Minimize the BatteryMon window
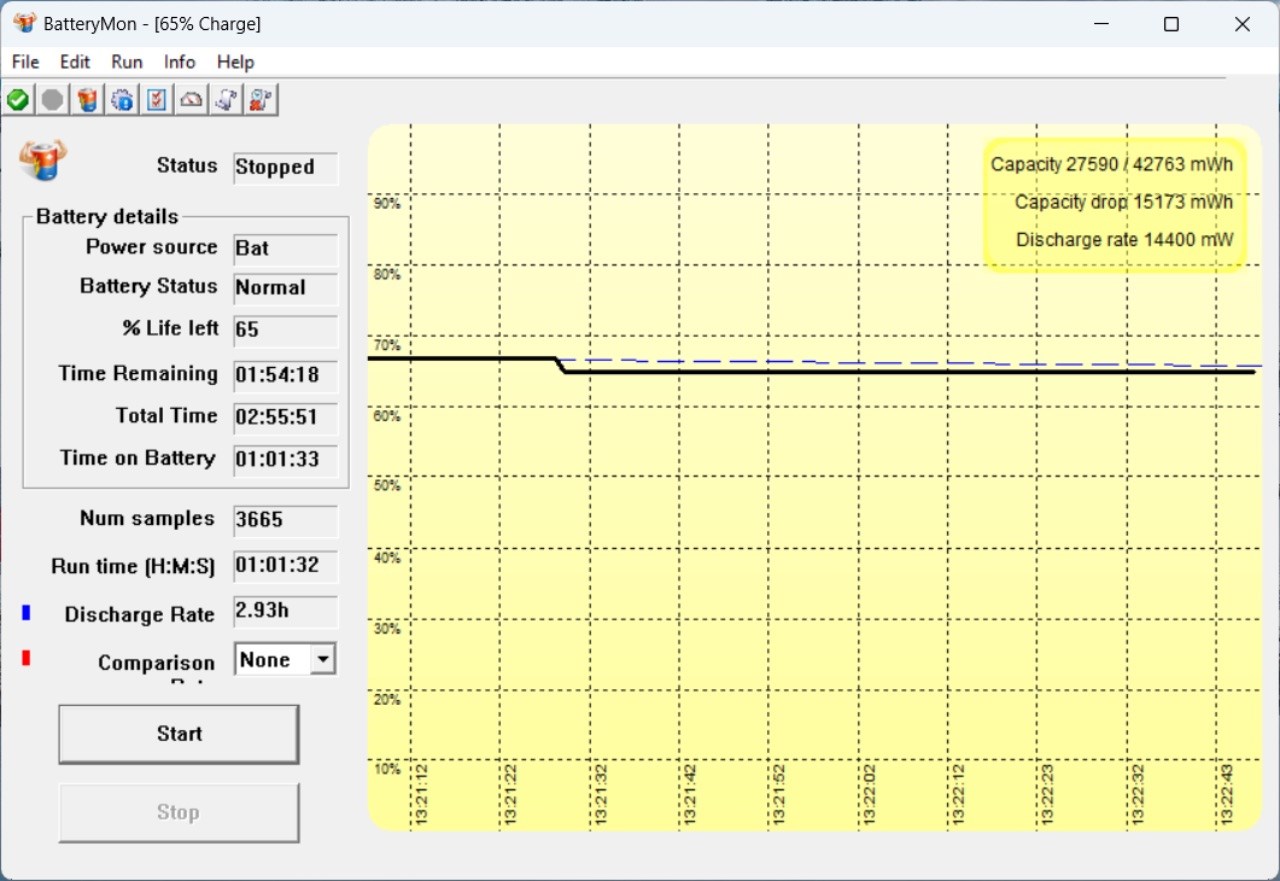This screenshot has height=881, width=1280. pyautogui.click(x=1100, y=24)
